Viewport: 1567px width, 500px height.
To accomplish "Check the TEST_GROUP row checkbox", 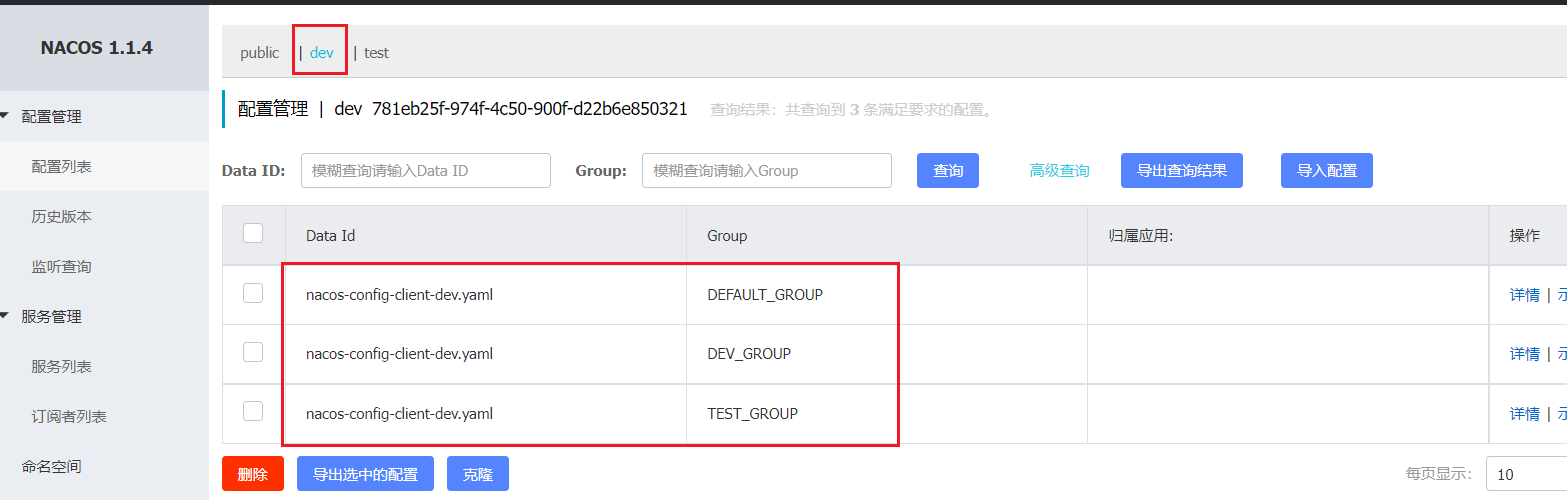I will 253,411.
